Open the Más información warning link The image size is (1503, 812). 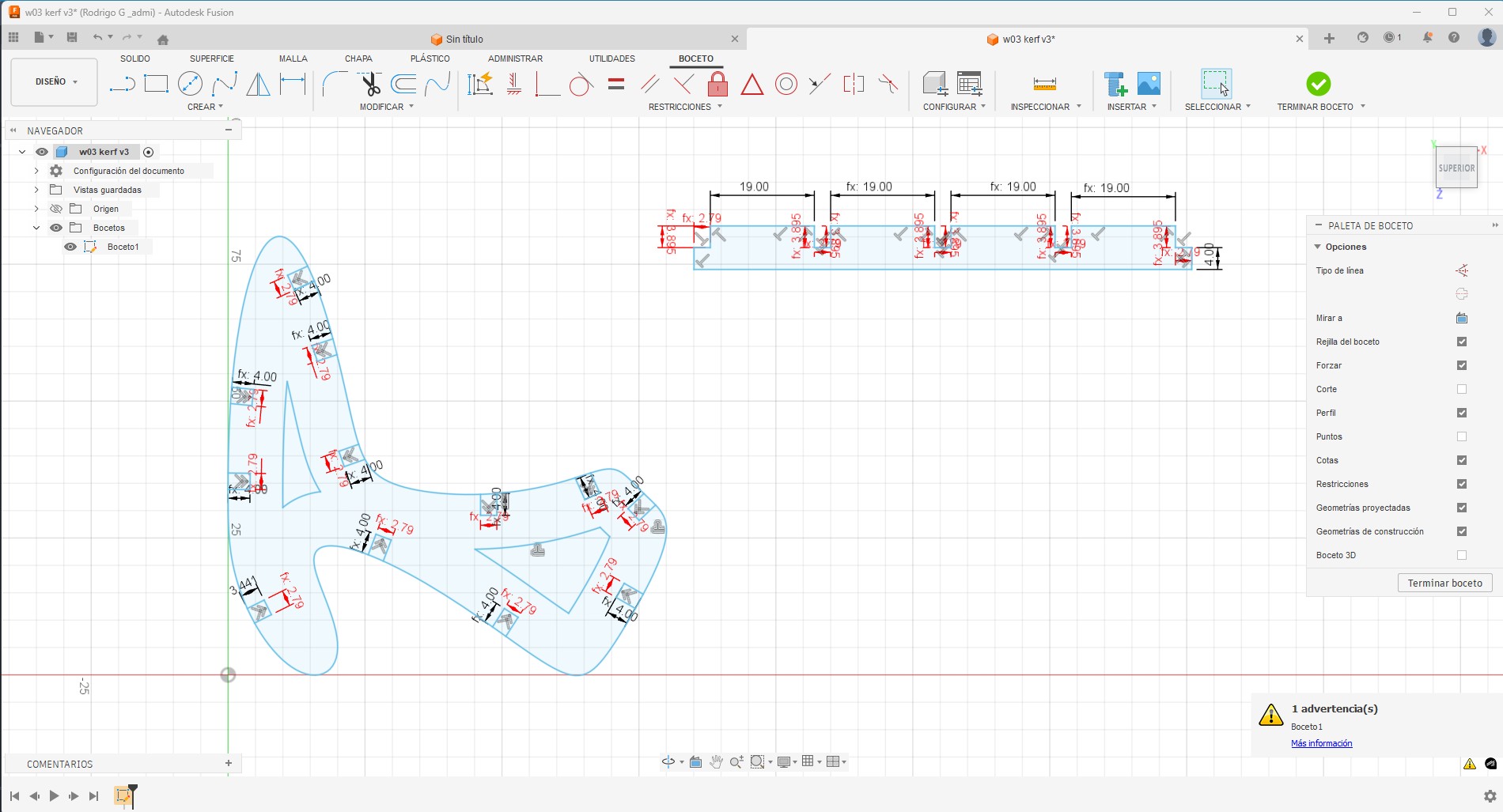[x=1321, y=743]
